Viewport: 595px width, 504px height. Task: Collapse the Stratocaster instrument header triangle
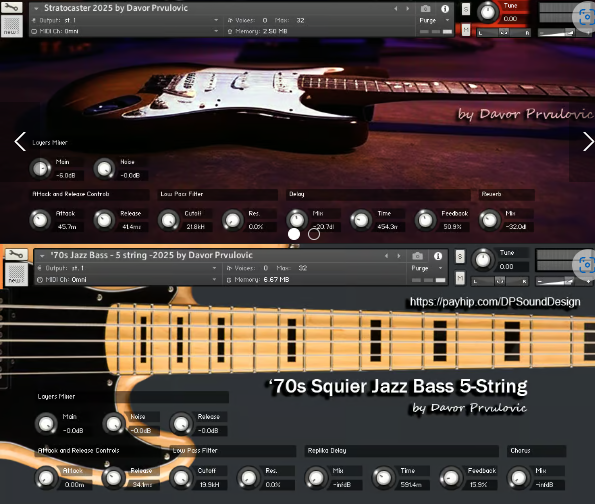(36, 8)
